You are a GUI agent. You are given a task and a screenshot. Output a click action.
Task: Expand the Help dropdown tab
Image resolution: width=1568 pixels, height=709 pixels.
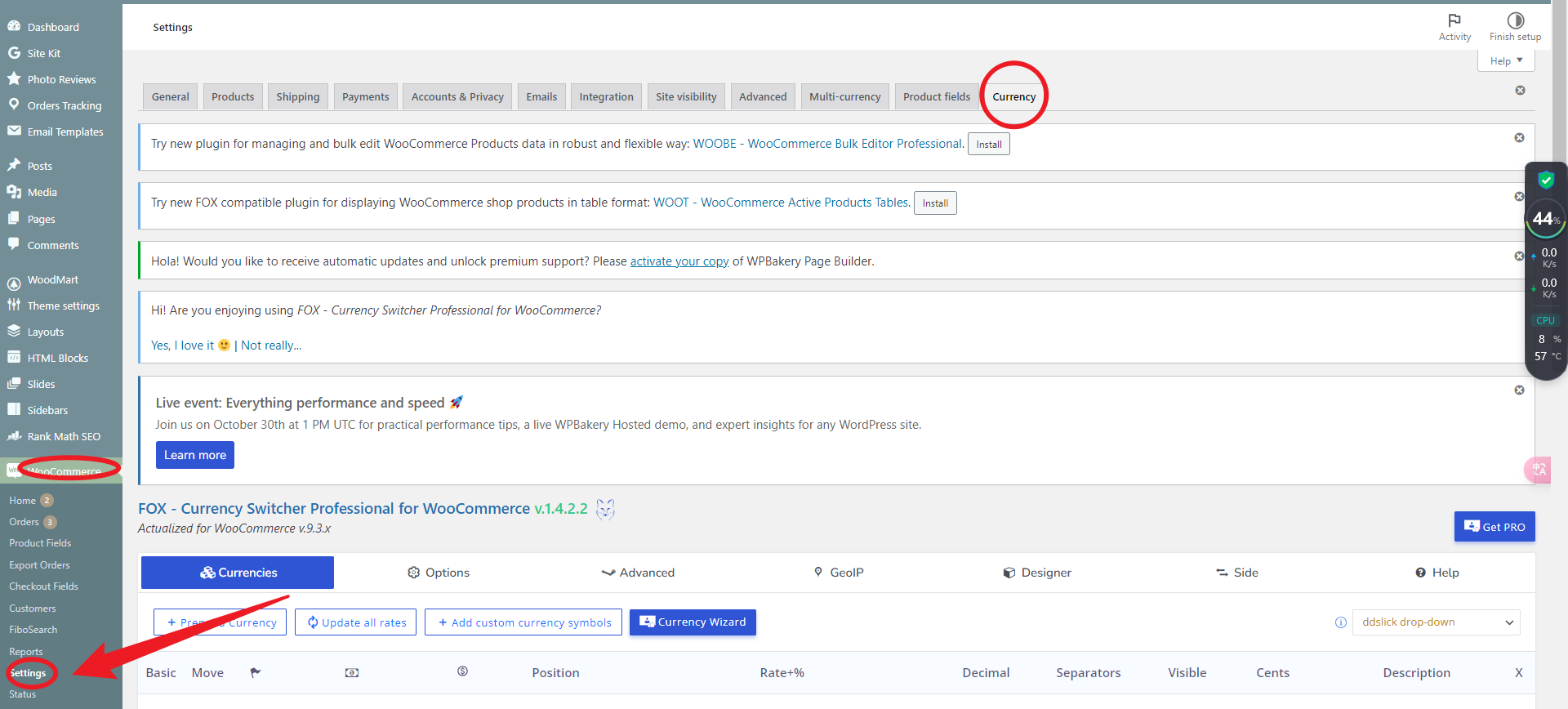click(x=1506, y=61)
